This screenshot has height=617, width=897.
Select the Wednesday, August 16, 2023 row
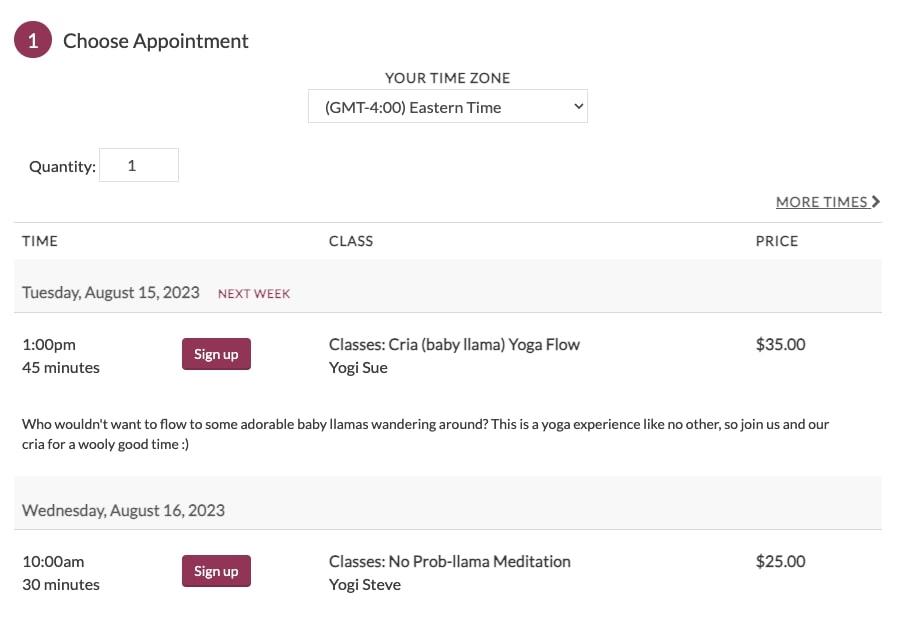(447, 510)
